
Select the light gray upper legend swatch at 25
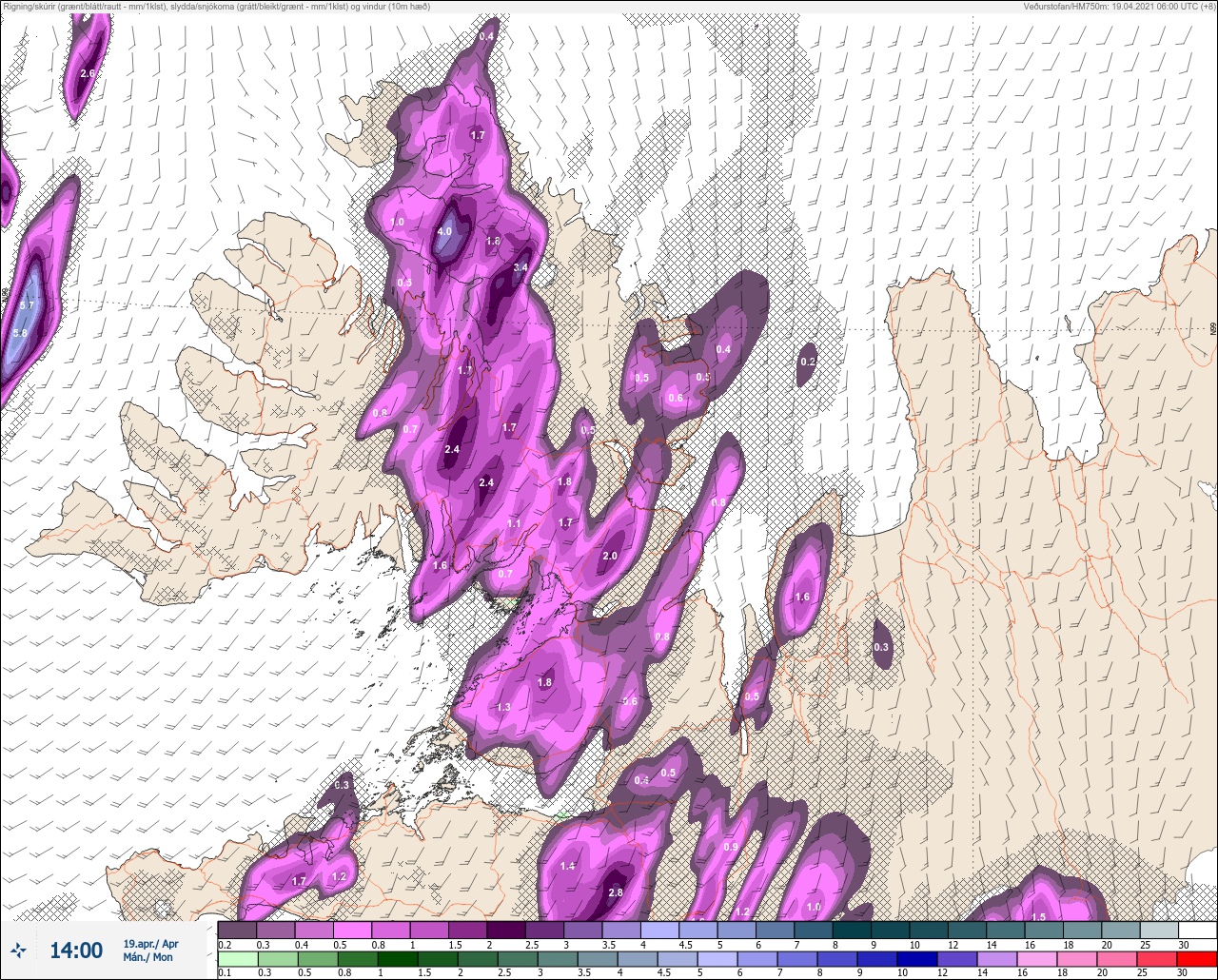1159,930
